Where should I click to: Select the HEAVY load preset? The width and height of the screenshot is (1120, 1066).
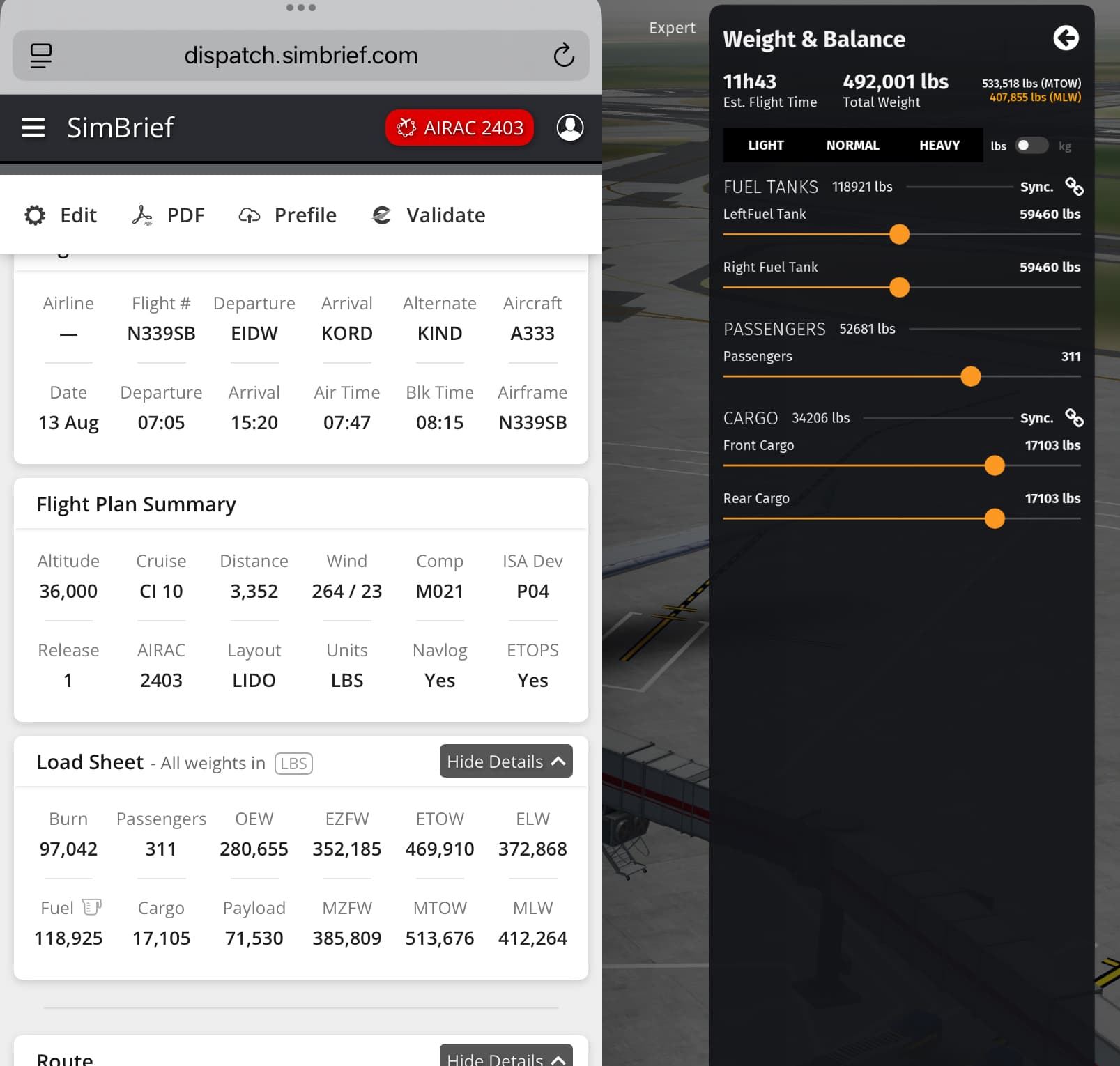point(939,146)
